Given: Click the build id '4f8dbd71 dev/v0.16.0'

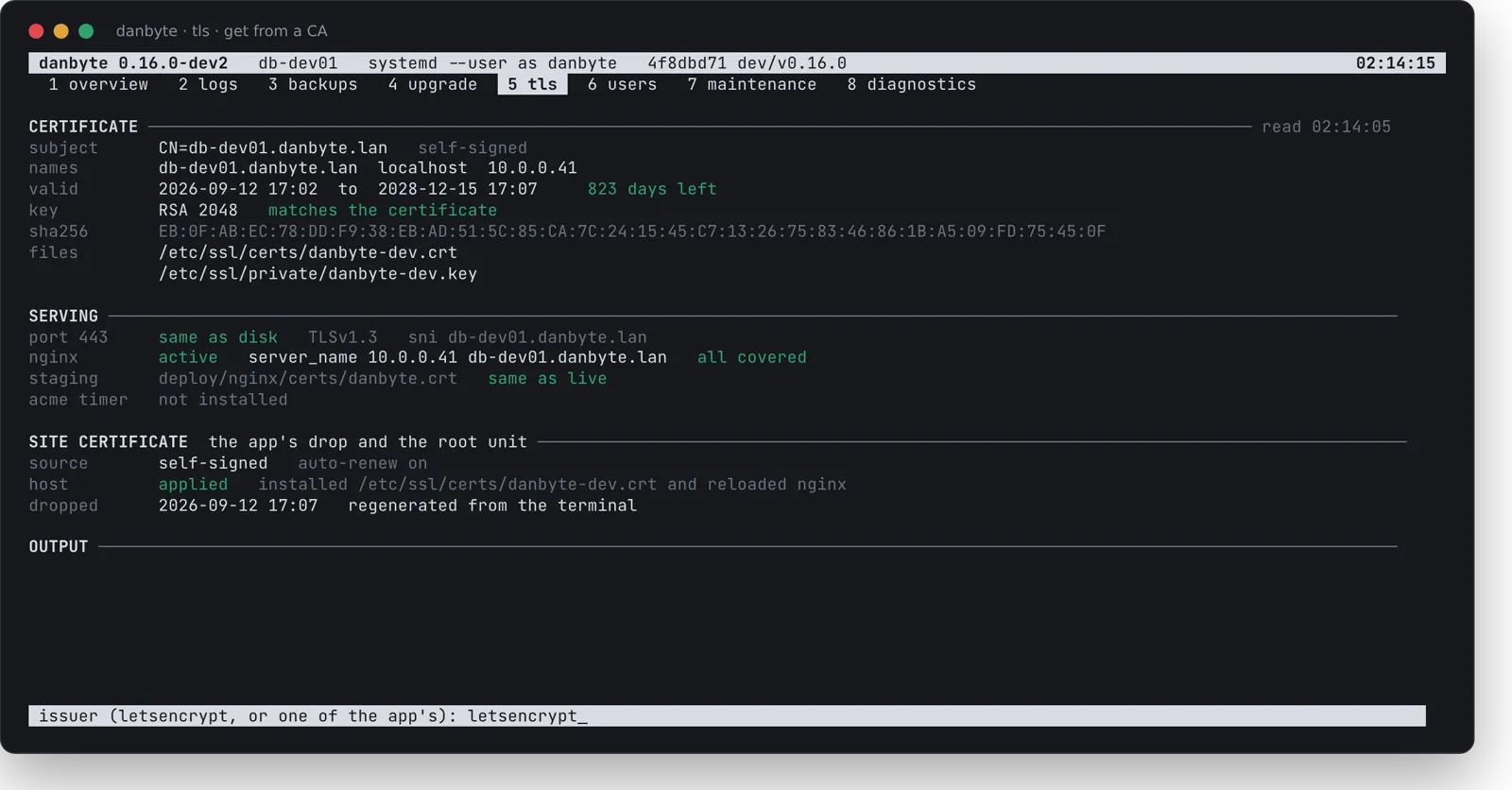Looking at the screenshot, I should point(747,63).
